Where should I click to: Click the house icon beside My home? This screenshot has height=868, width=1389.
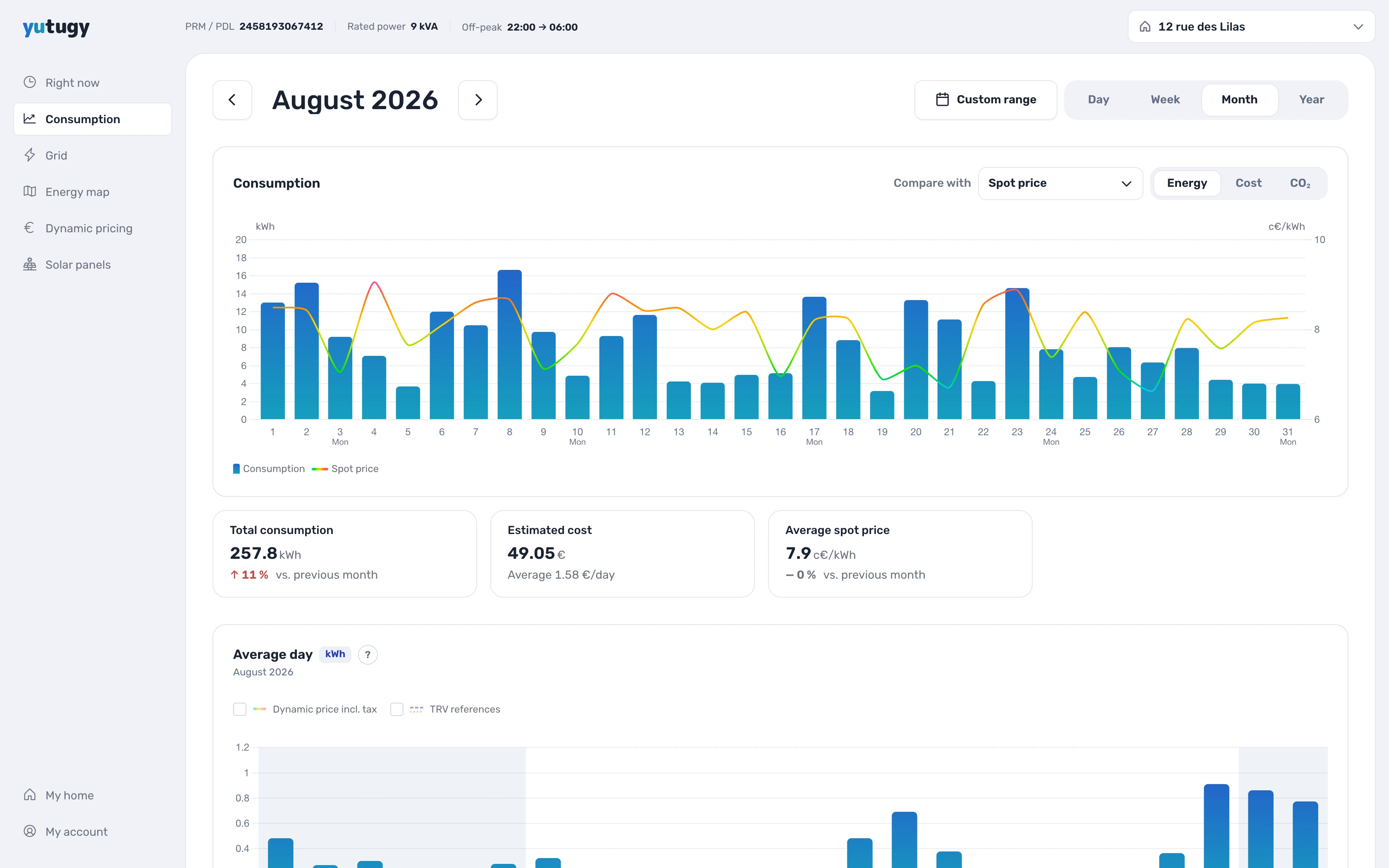[30, 794]
